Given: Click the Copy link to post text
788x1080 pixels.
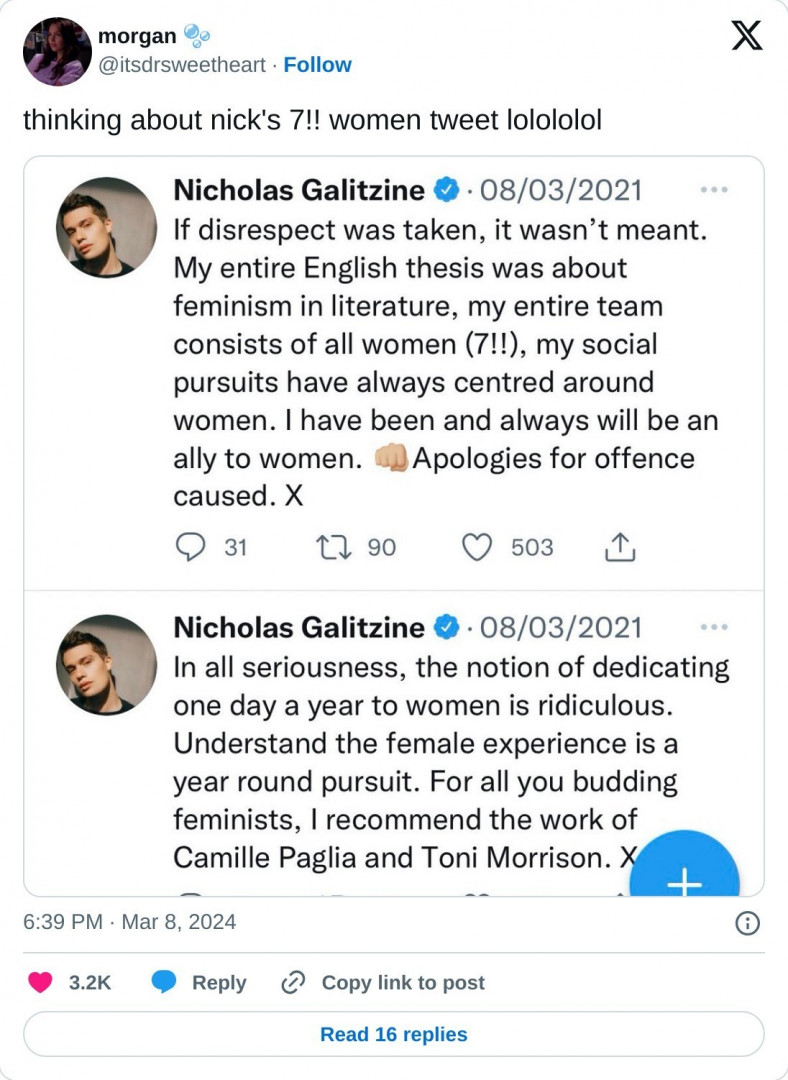Looking at the screenshot, I should (403, 983).
